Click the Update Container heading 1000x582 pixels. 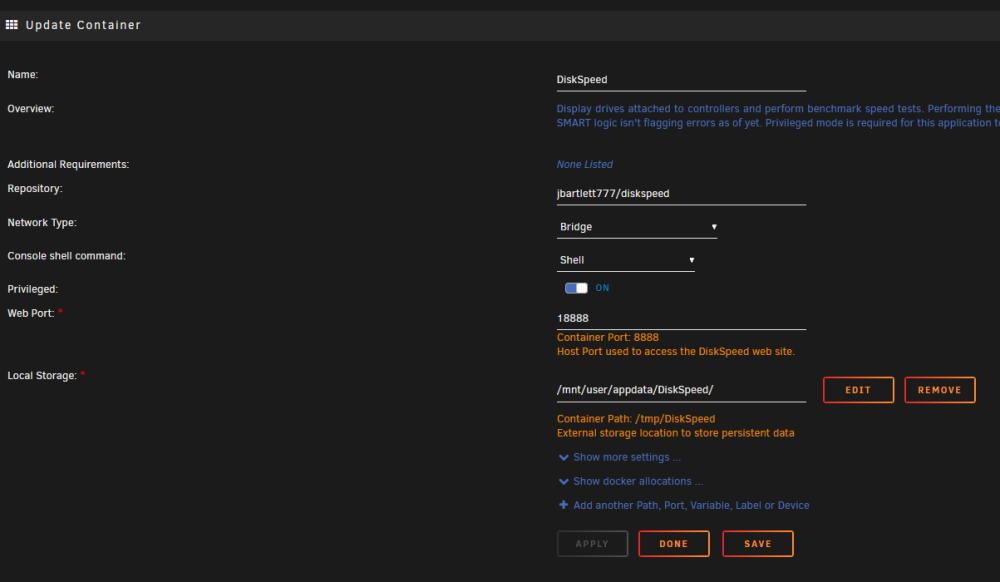tap(83, 25)
